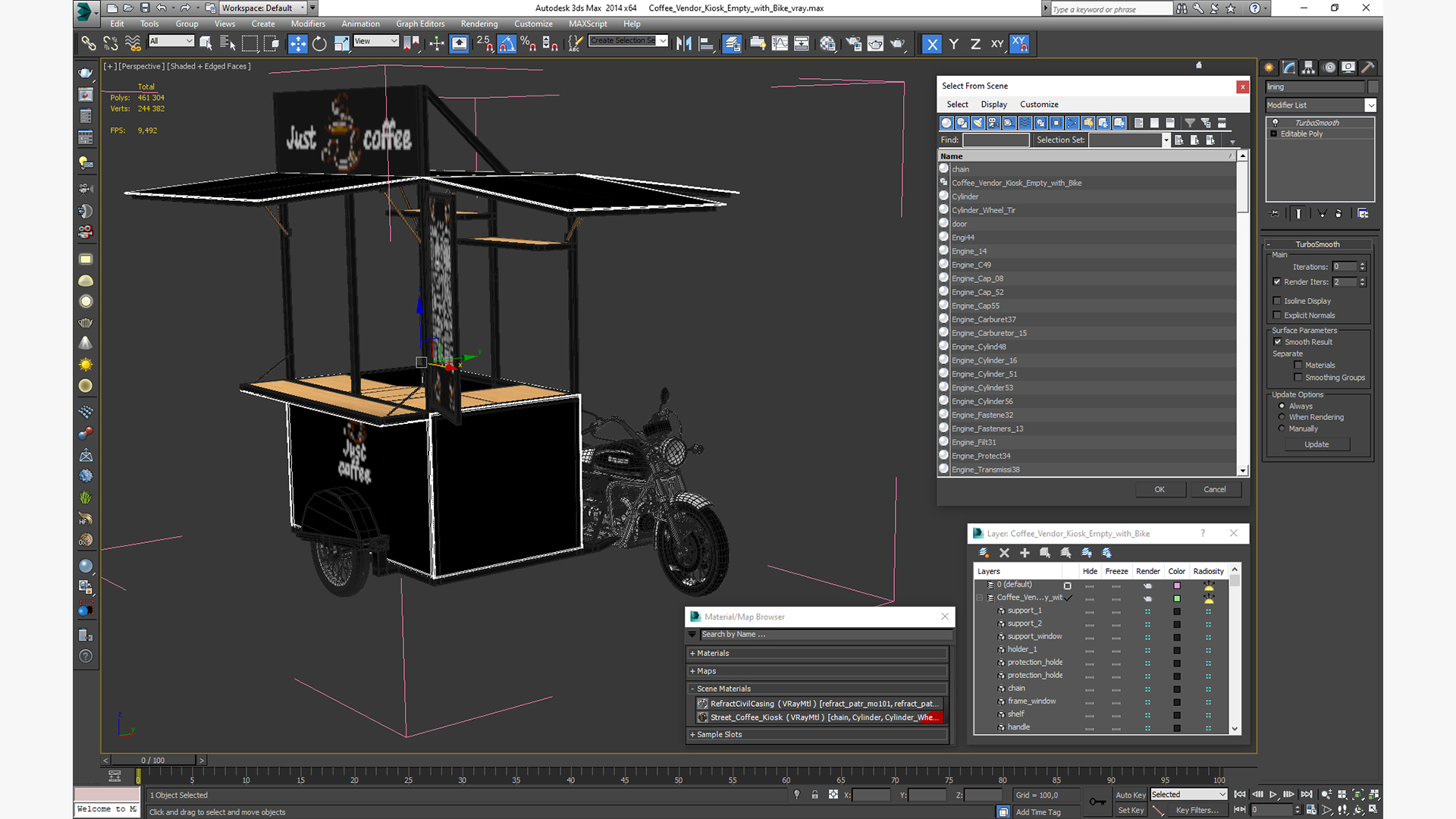Click the Key Mode key icon
The height and width of the screenshot is (819, 1456).
point(1097,802)
